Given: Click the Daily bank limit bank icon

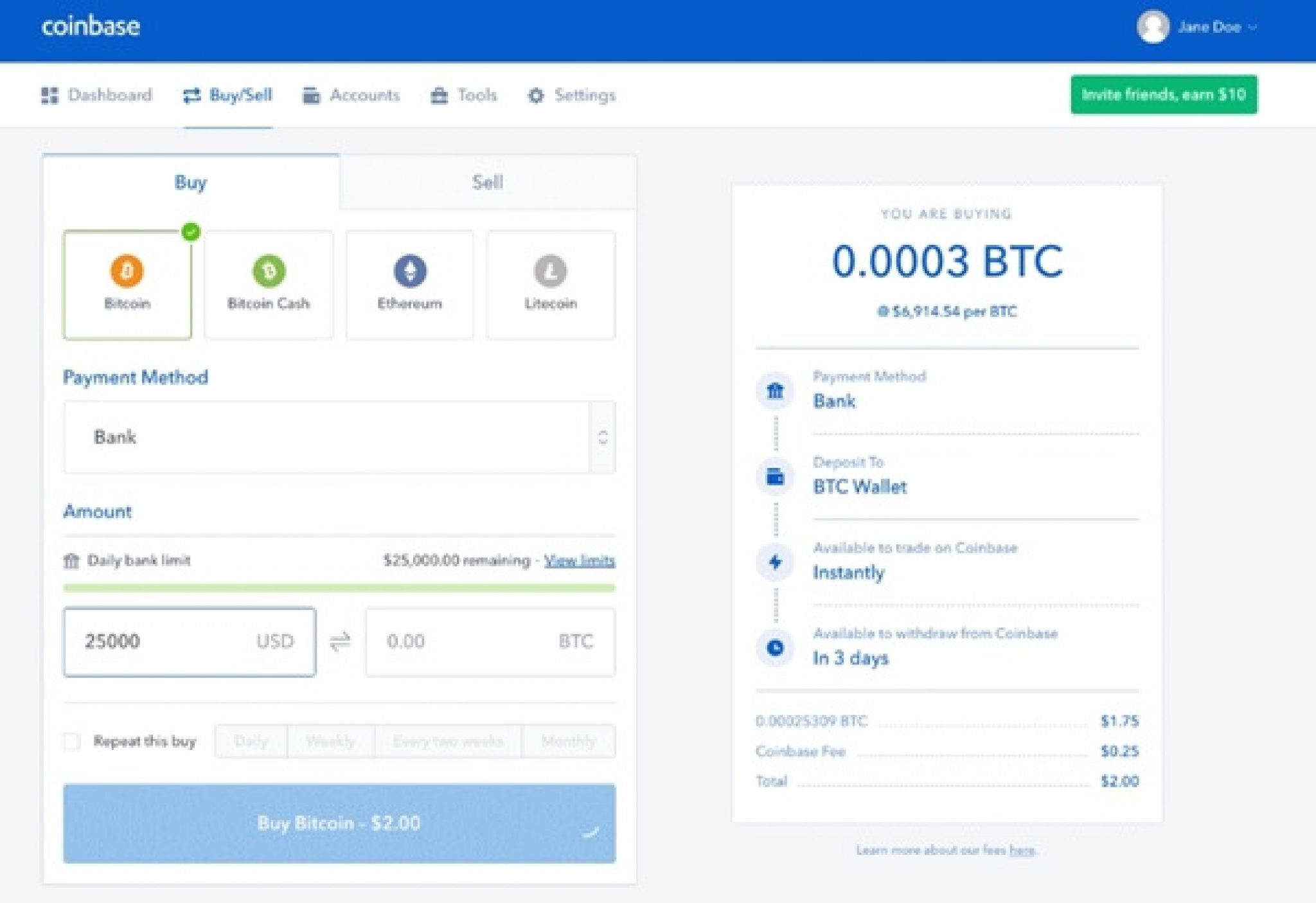Looking at the screenshot, I should point(71,560).
